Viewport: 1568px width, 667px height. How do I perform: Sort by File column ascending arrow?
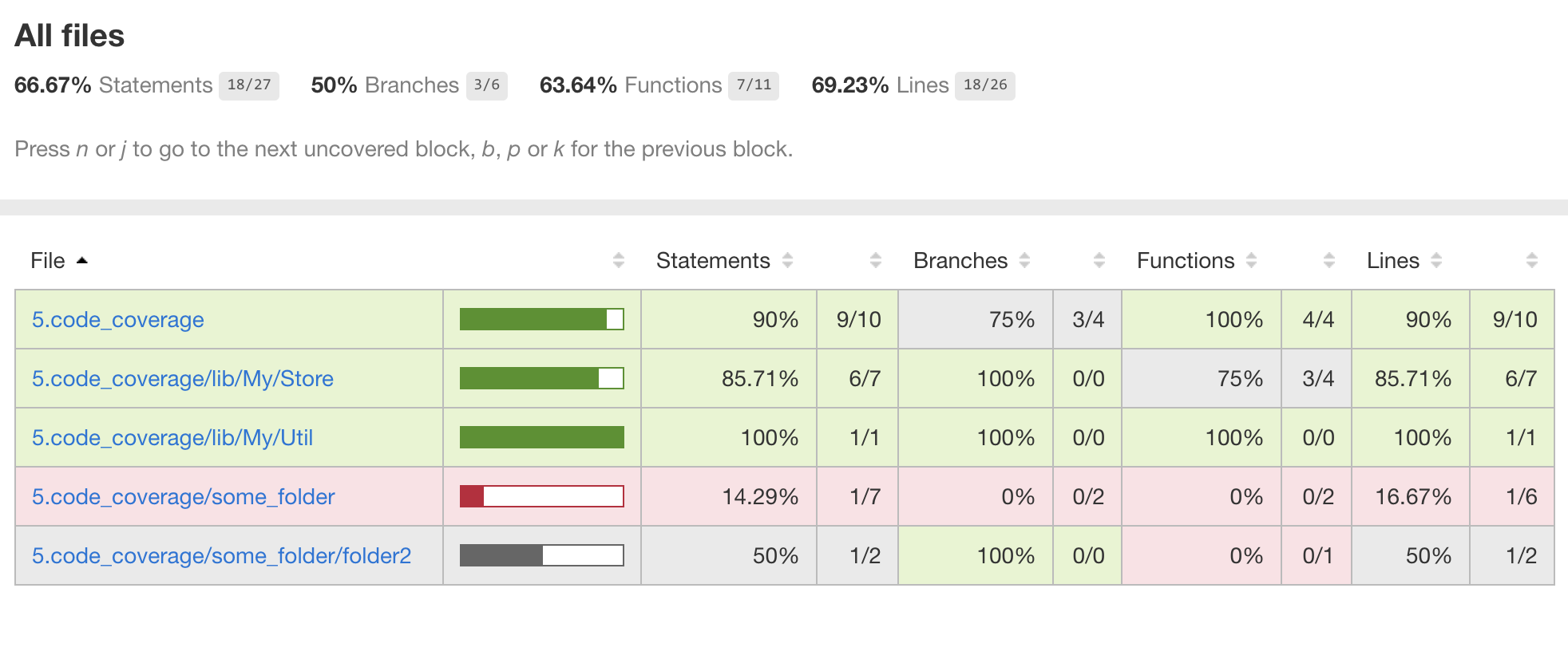[81, 260]
